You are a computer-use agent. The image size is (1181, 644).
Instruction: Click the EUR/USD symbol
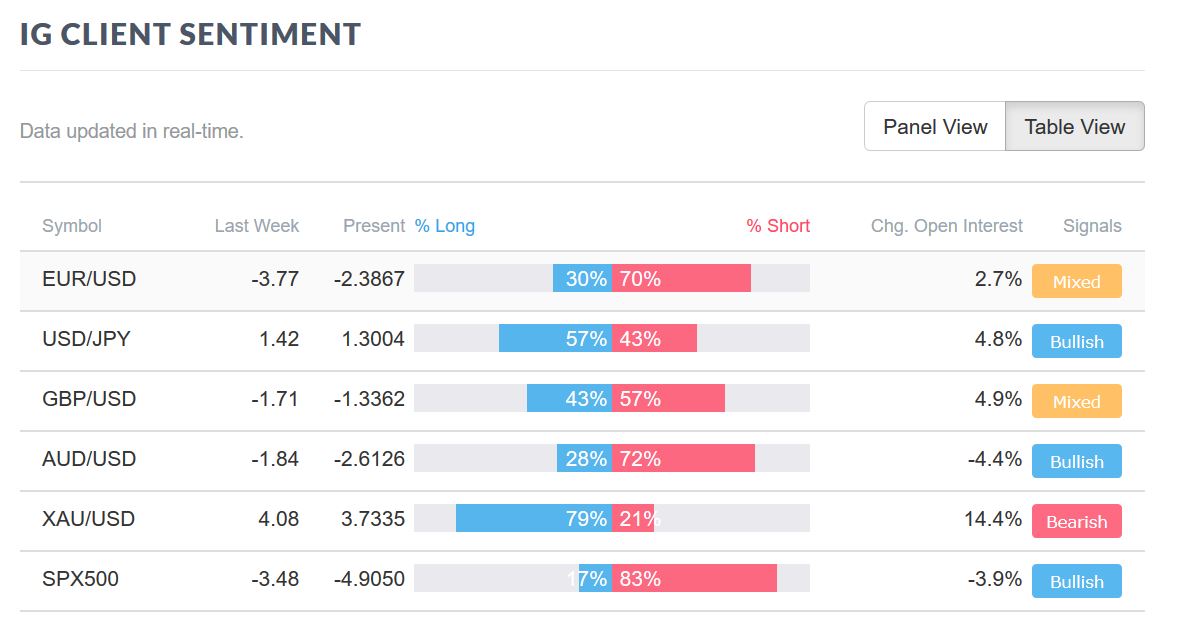[x=89, y=279]
